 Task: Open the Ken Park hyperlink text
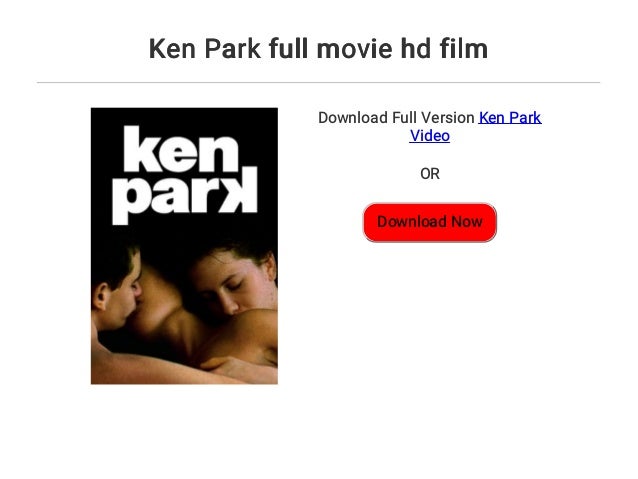click(x=510, y=118)
